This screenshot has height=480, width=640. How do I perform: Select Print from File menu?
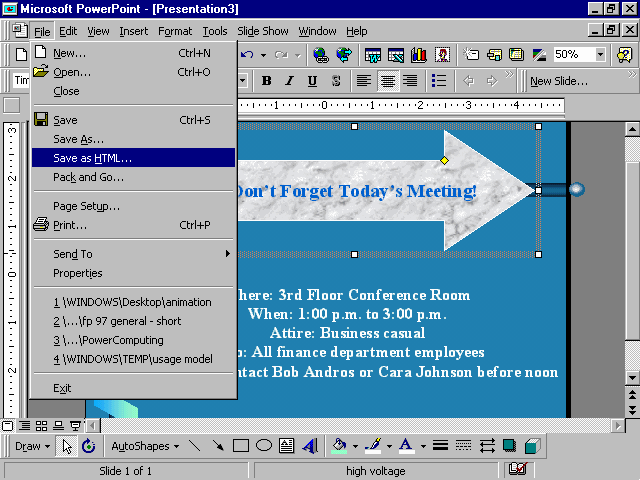pos(133,225)
